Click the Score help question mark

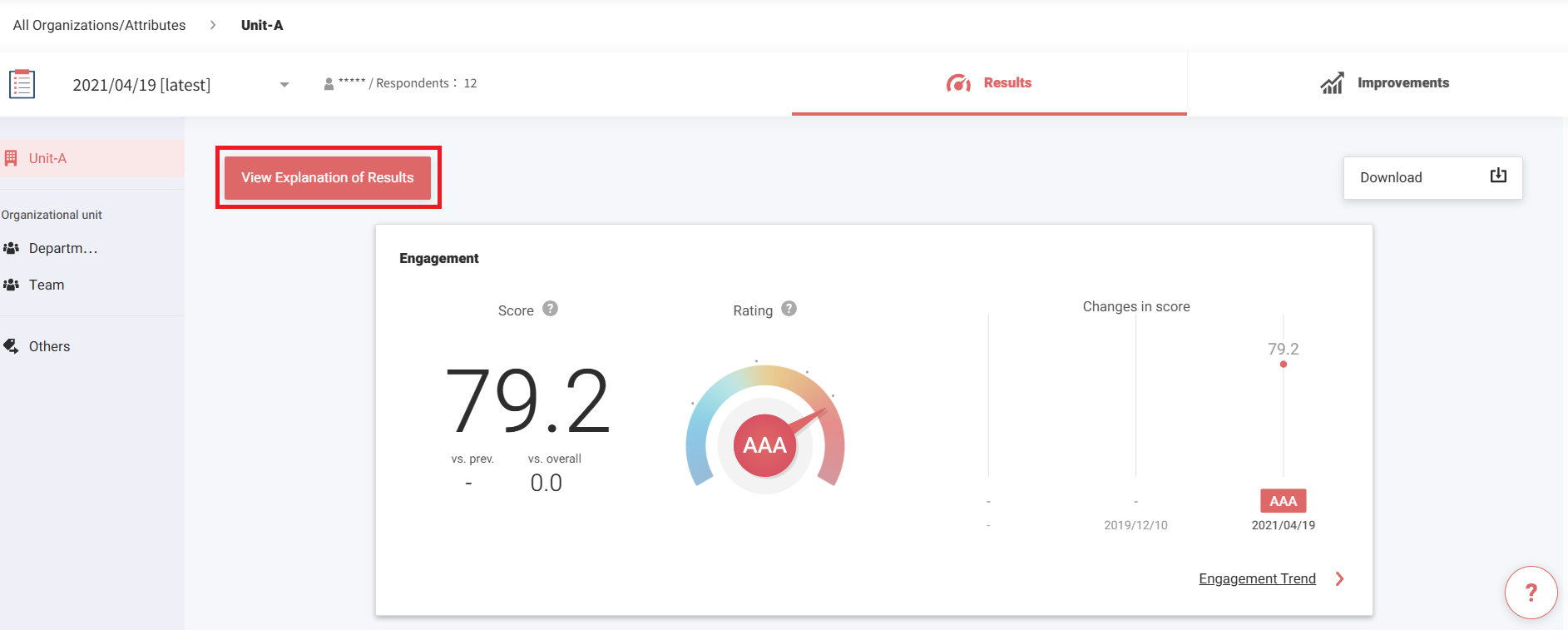pyautogui.click(x=550, y=309)
